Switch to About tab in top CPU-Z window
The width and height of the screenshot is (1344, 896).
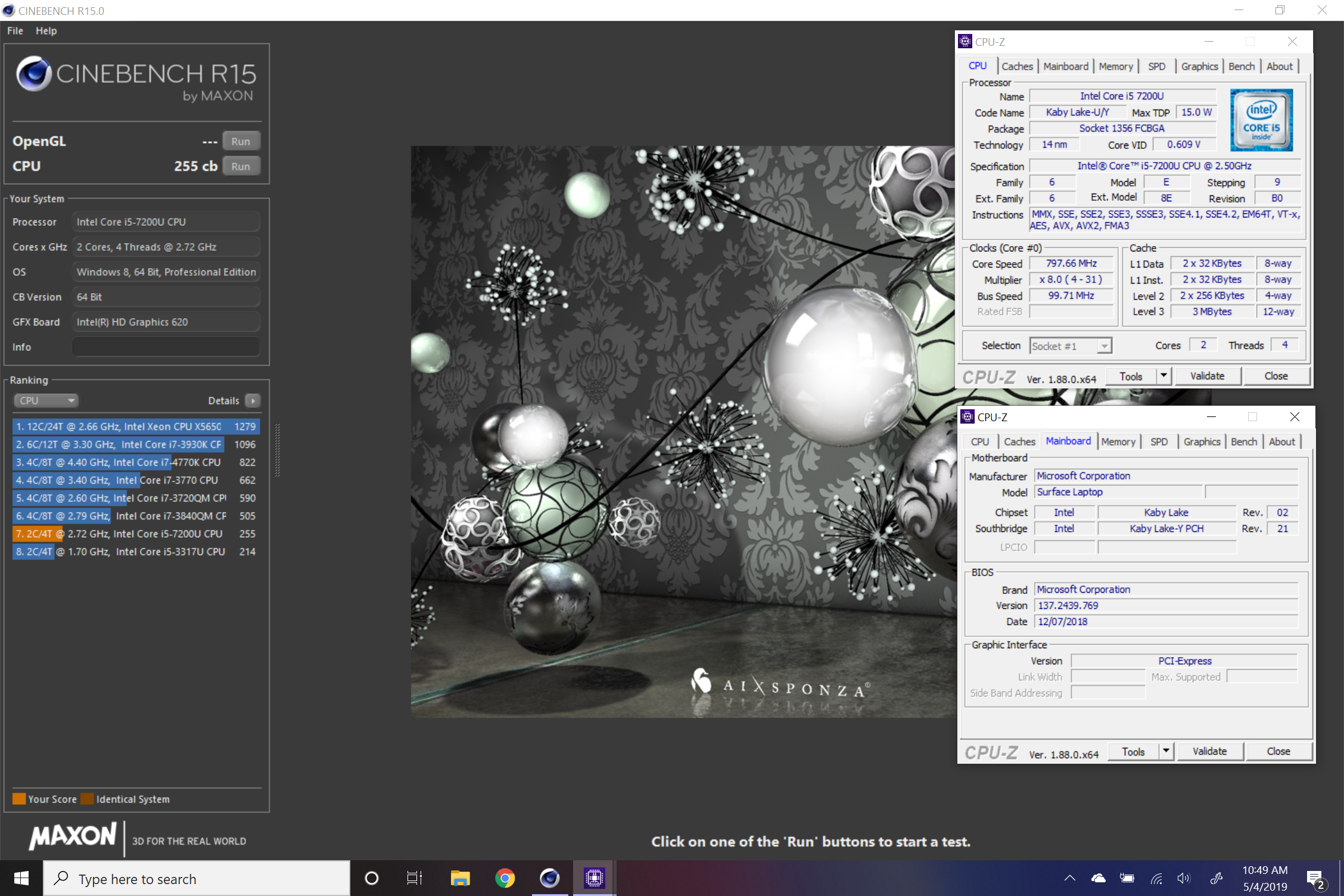point(1279,66)
